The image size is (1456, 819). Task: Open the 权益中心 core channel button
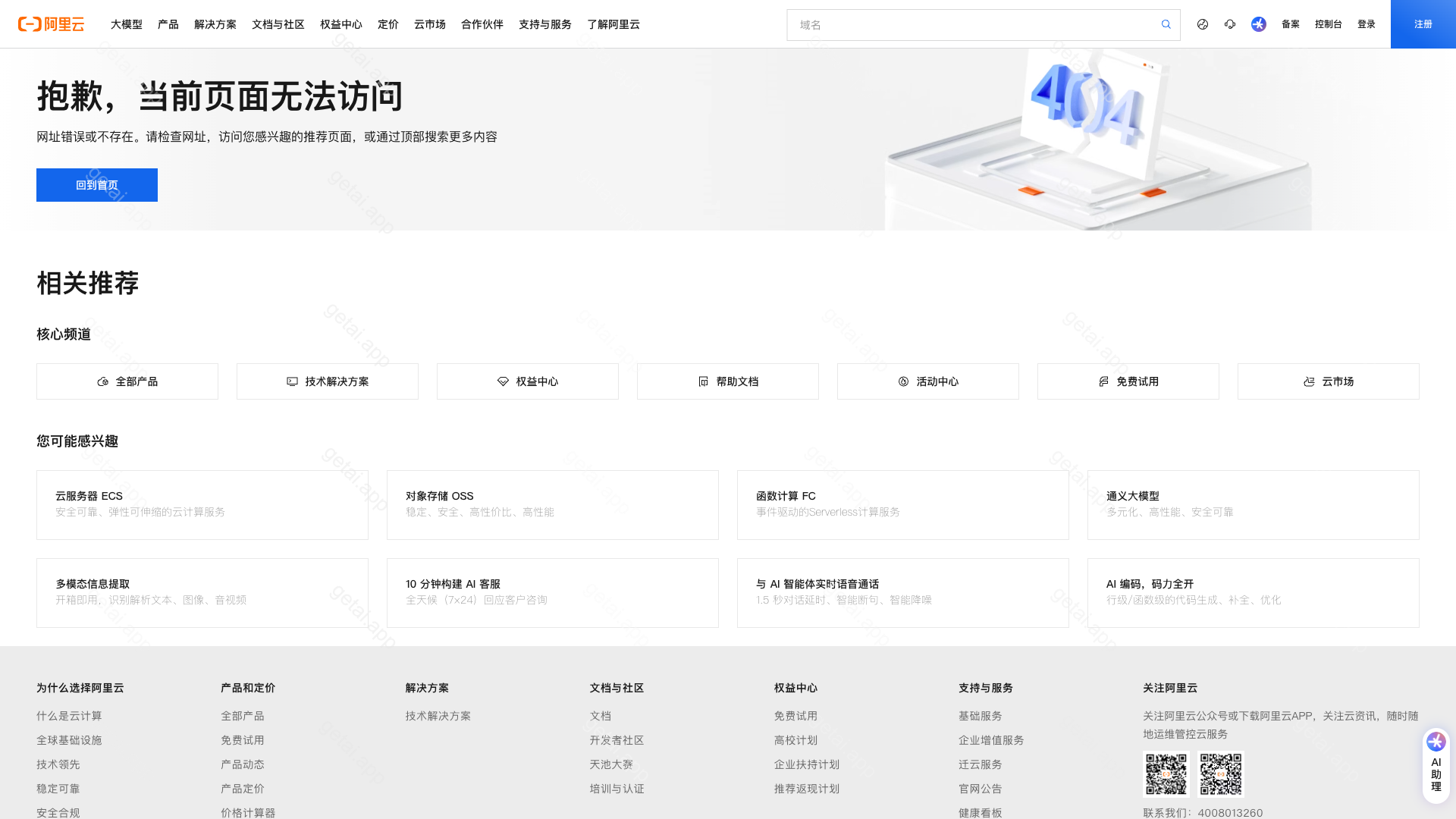pos(528,381)
